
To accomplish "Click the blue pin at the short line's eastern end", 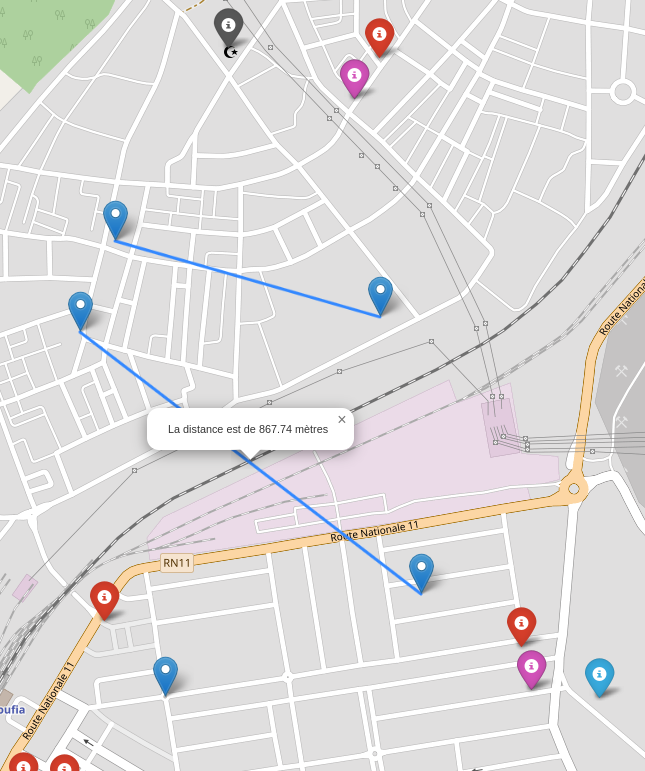I will coord(380,297).
